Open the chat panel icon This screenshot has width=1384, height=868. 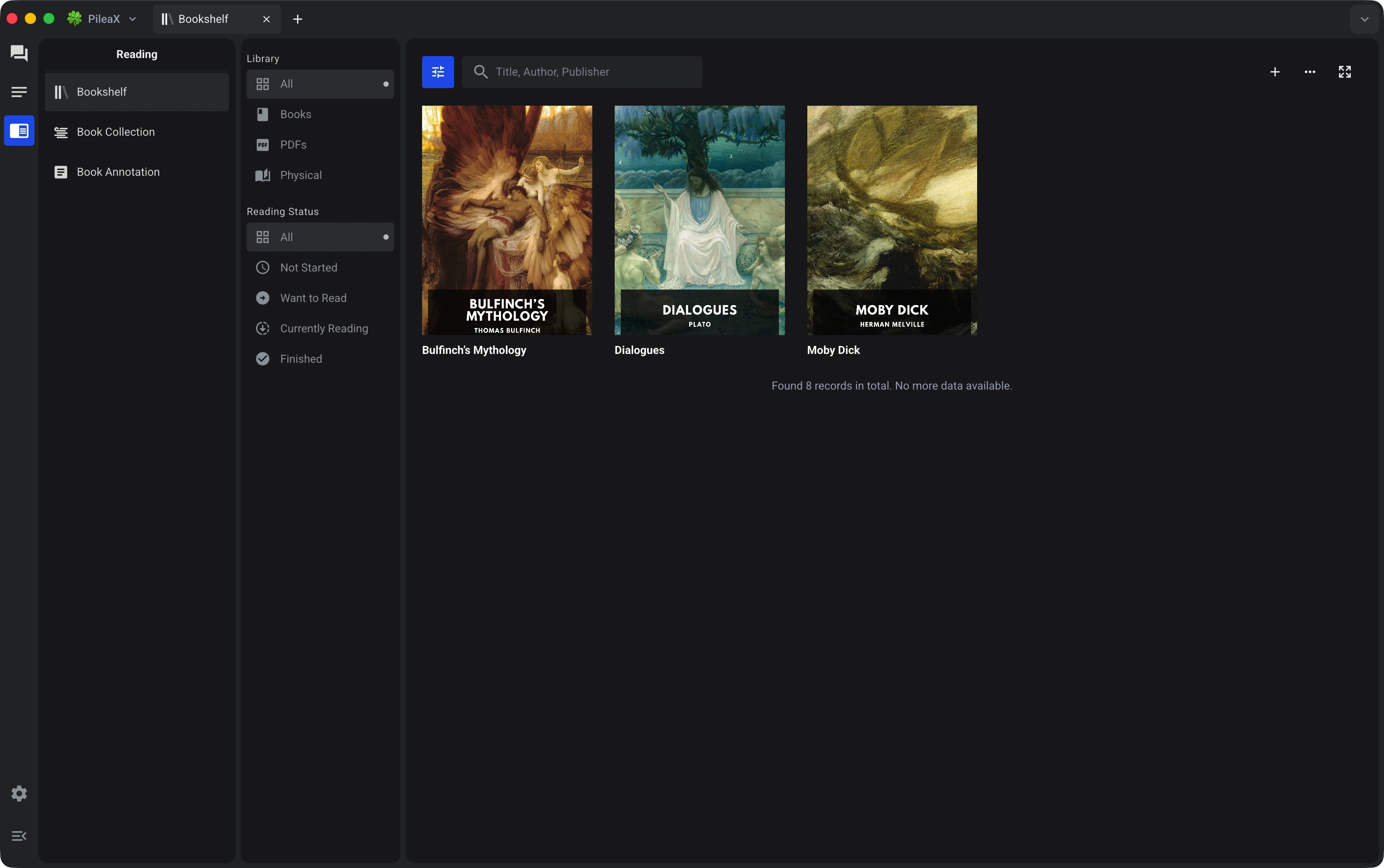tap(19, 53)
